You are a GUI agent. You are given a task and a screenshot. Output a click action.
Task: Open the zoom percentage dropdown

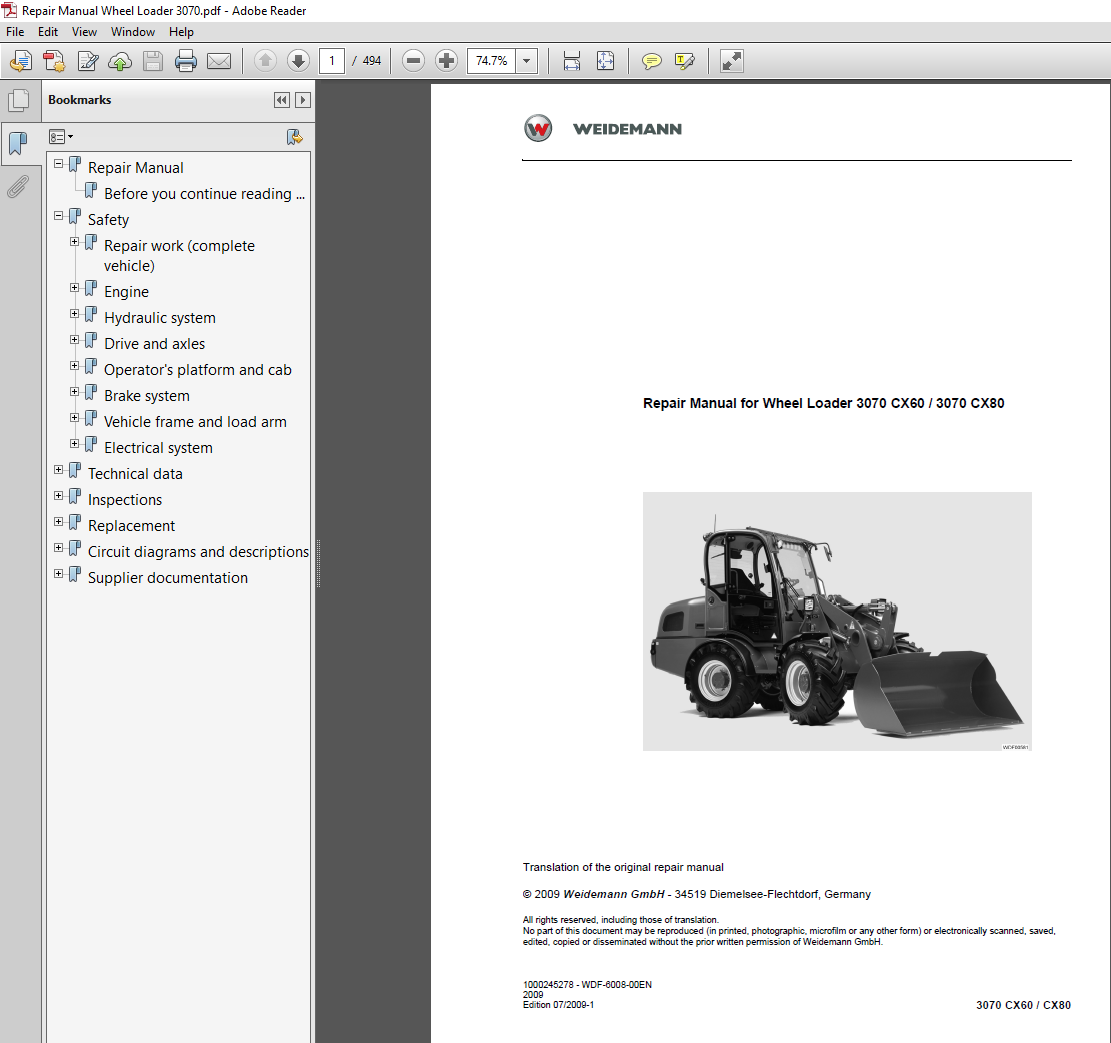click(x=527, y=62)
